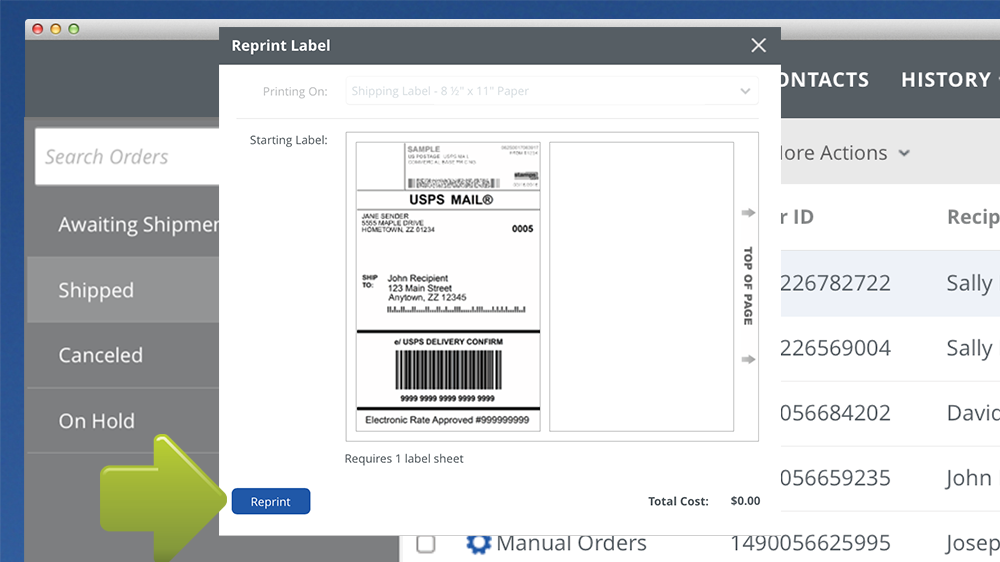View the Canceled orders list

pos(100,355)
